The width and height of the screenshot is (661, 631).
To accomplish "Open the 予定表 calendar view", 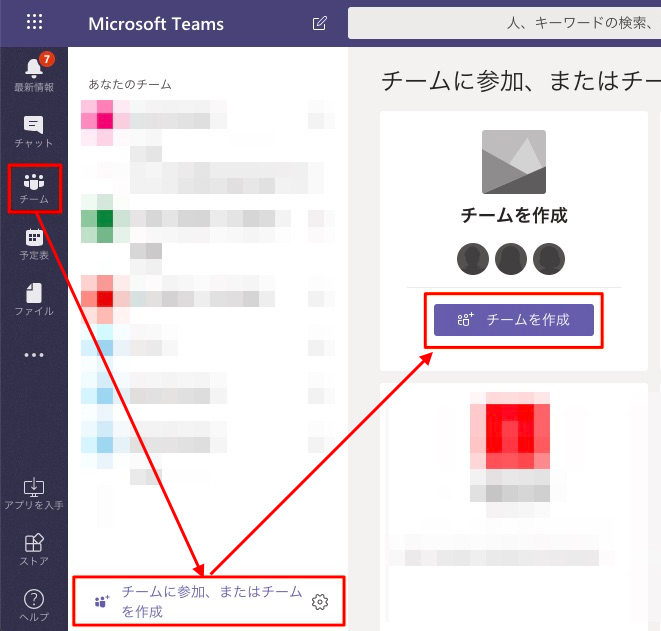I will click(34, 244).
